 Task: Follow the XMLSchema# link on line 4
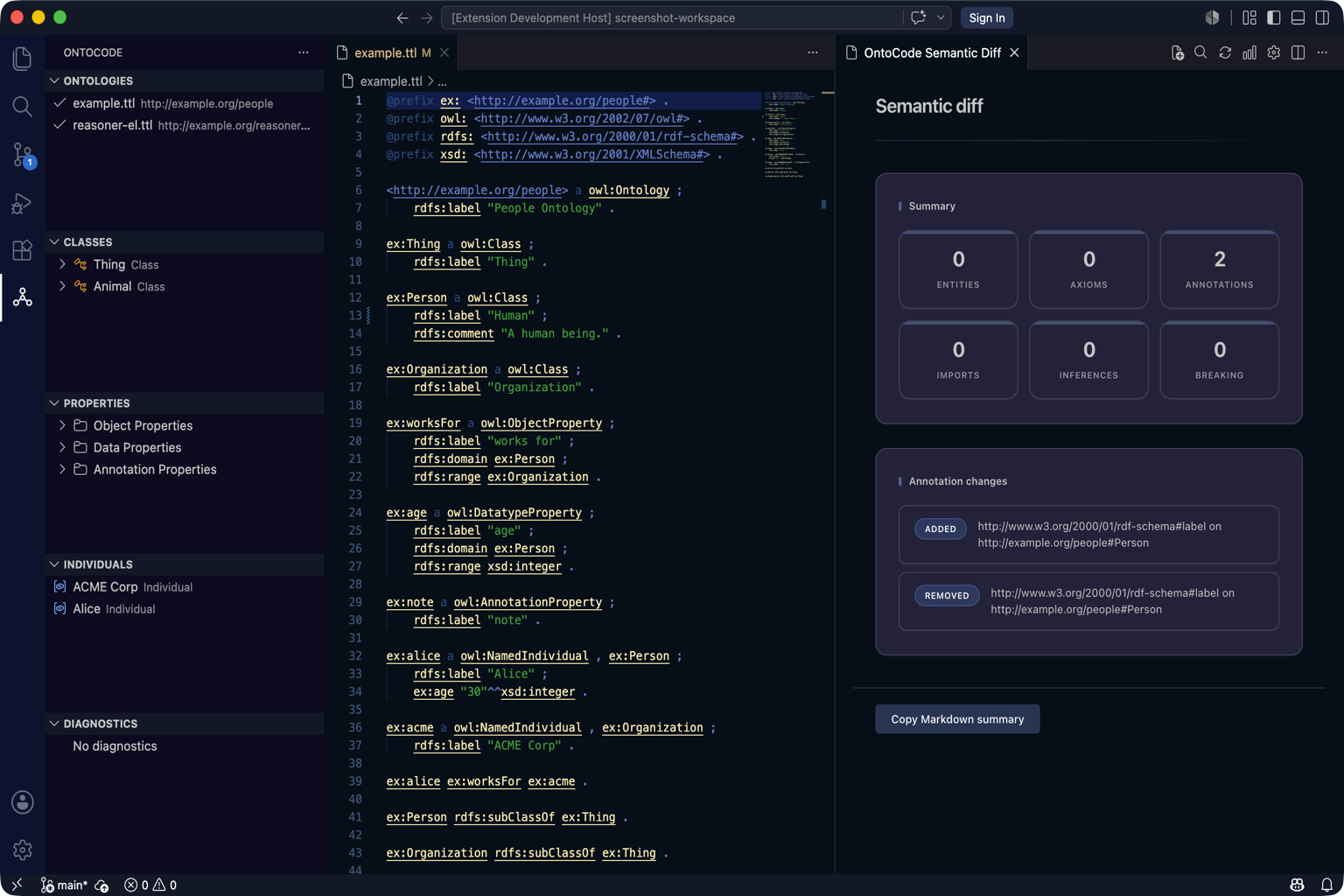click(591, 155)
